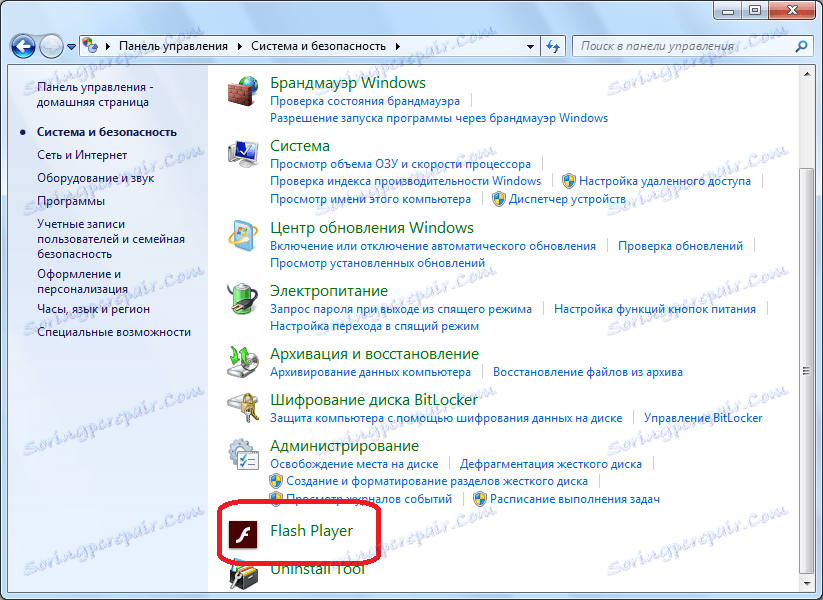
Task: Click the Forward navigation arrow button
Action: pos(51,46)
